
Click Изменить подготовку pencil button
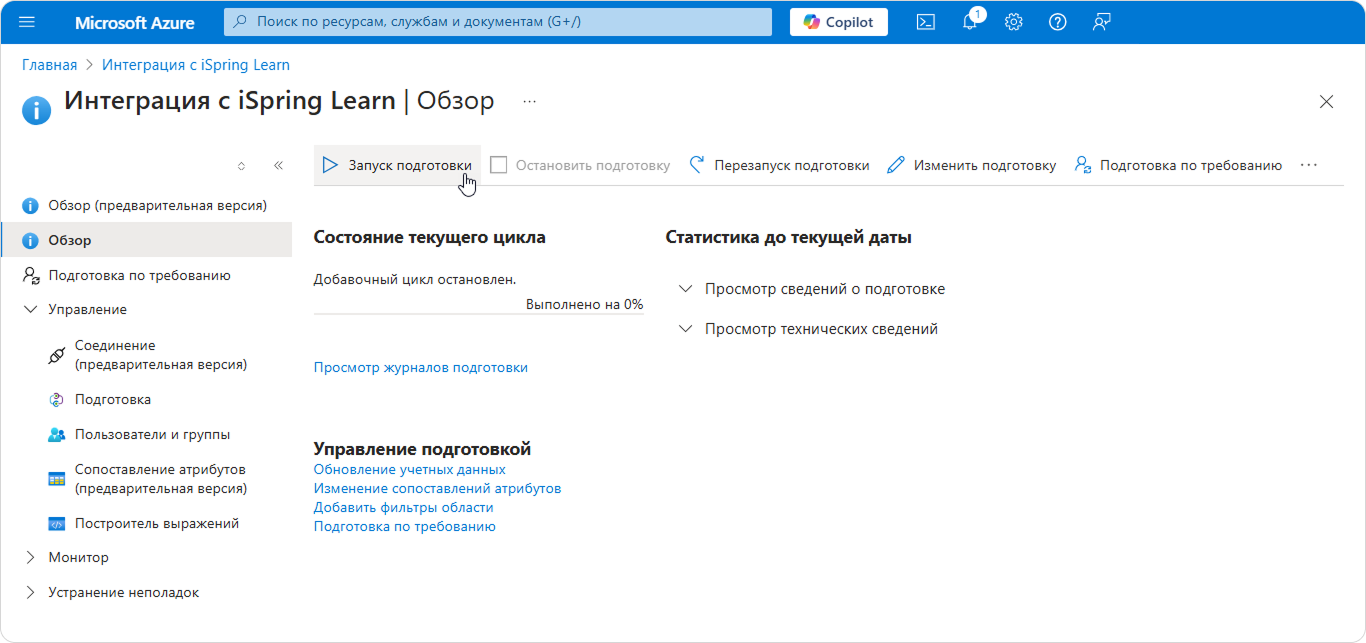tap(972, 165)
